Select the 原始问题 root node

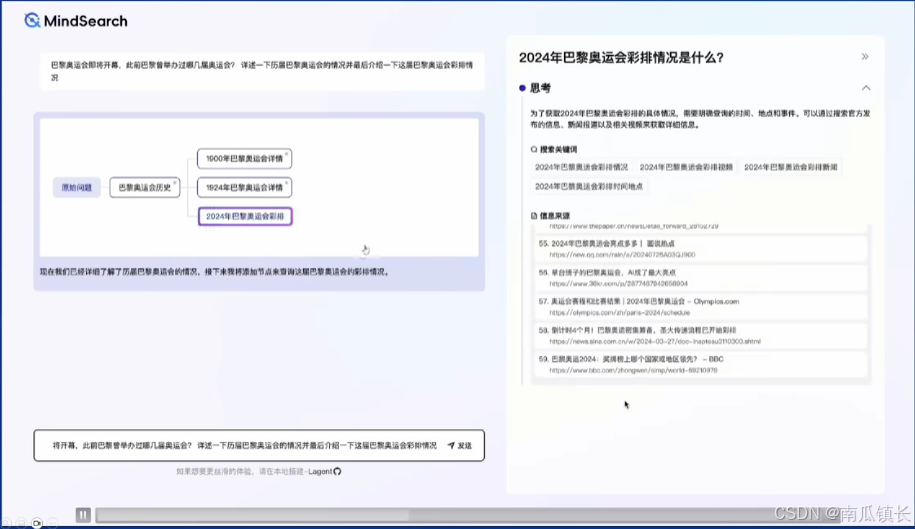(x=76, y=188)
